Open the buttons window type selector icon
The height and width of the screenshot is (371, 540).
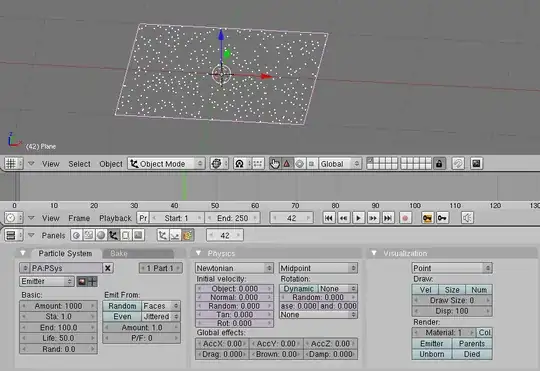point(13,235)
